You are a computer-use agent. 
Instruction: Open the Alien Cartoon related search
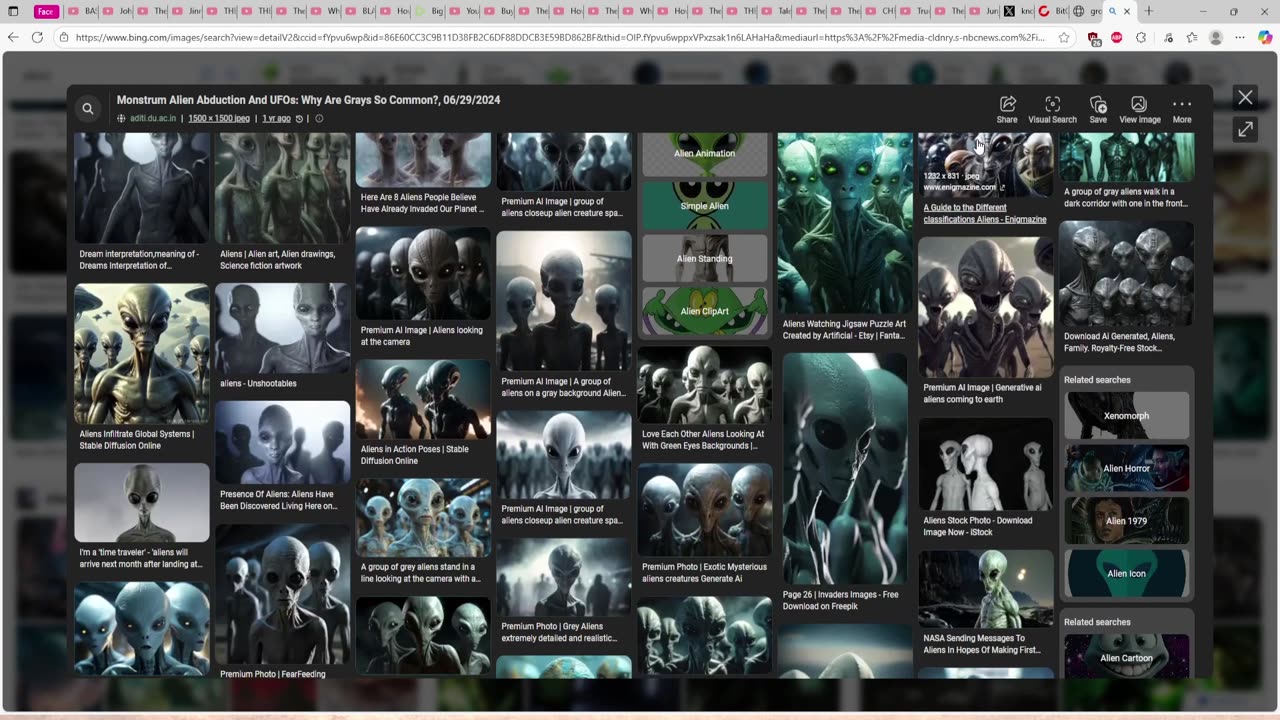(1127, 657)
